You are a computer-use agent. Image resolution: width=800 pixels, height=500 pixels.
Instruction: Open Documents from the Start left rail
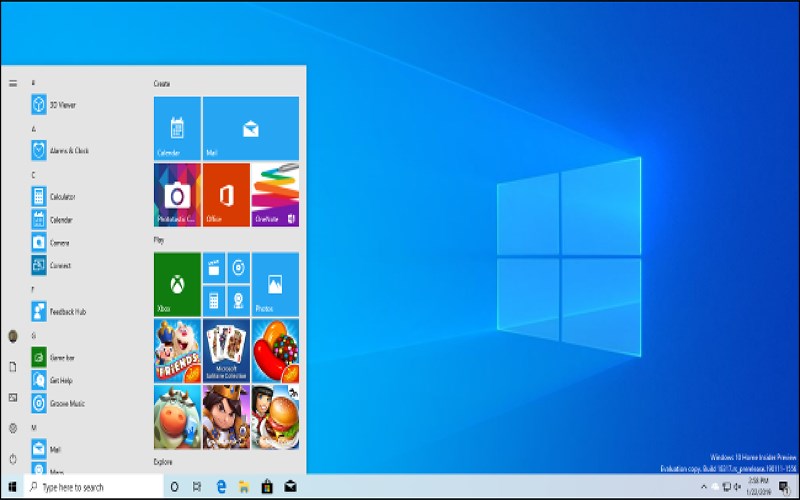(x=13, y=367)
